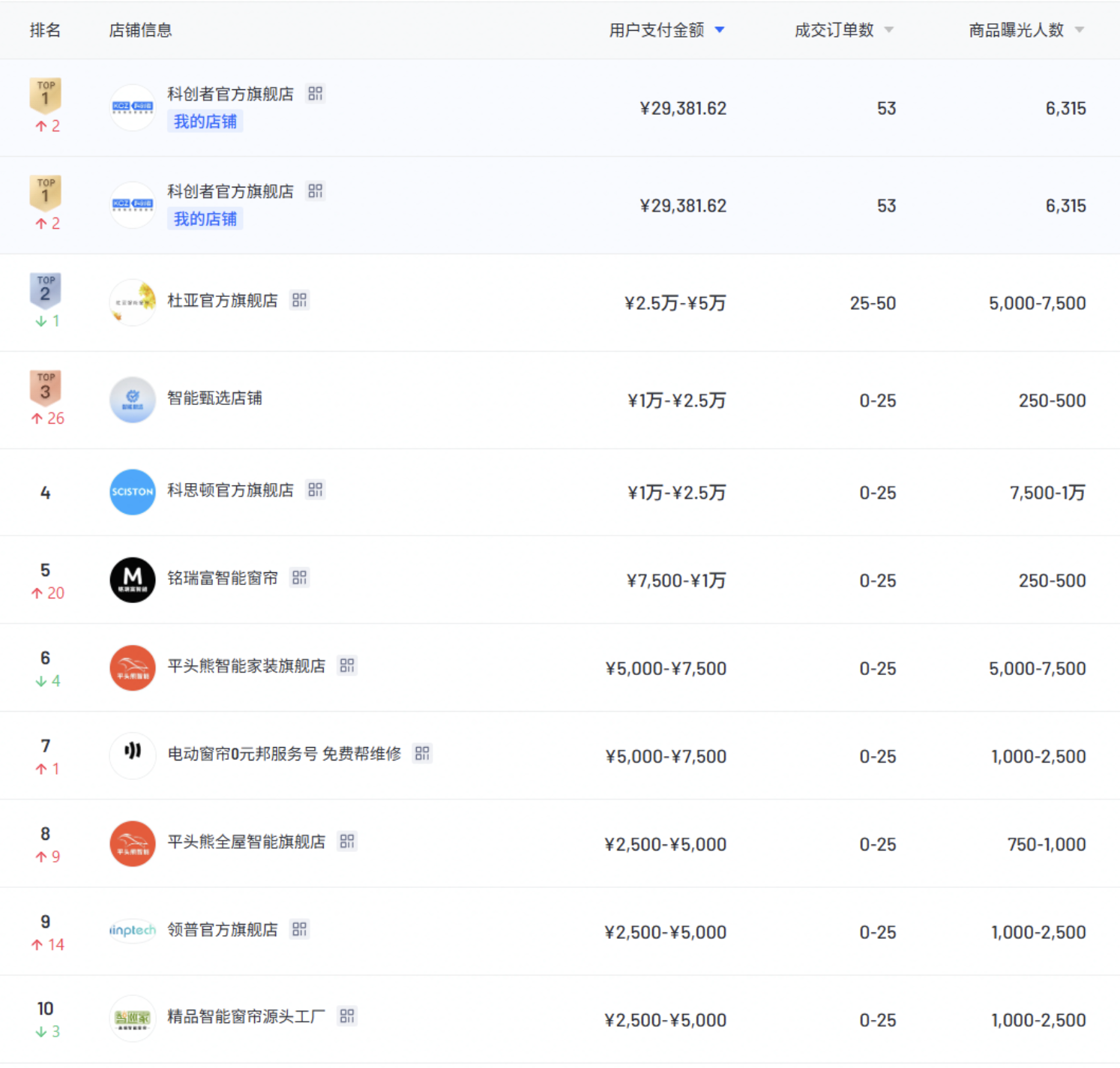Sort by 商品曝光人数 arrow
The height and width of the screenshot is (1068, 1120).
[1080, 30]
